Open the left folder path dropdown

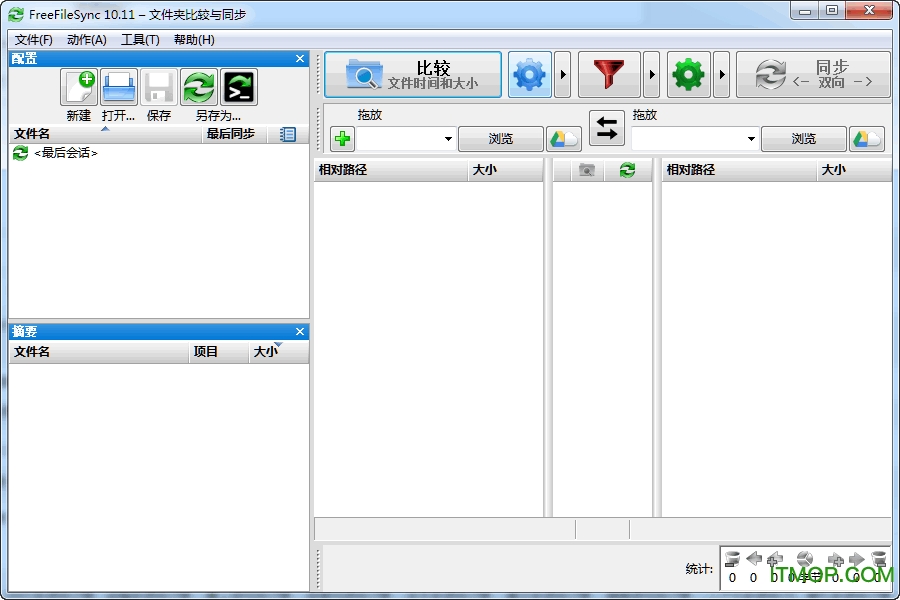(x=448, y=139)
